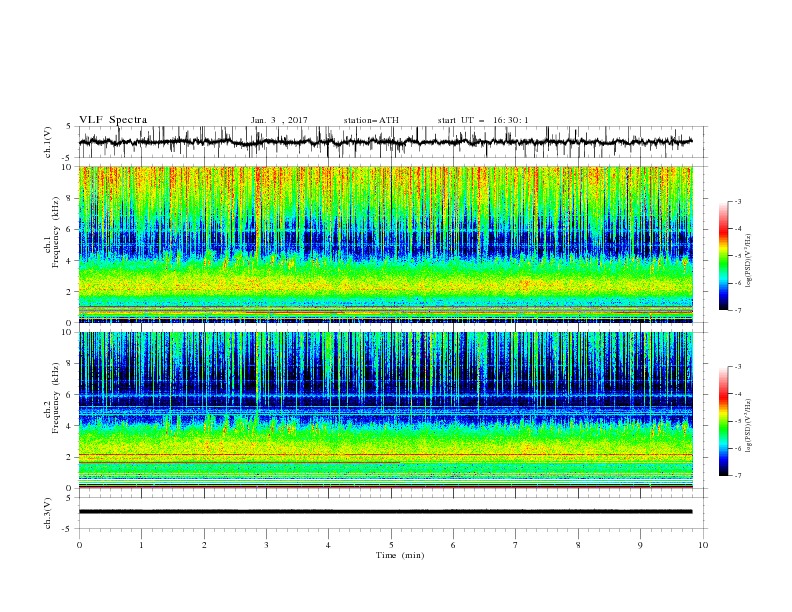Select the upper "log(PSD)(V²/Hz)" color bar label

749,260
